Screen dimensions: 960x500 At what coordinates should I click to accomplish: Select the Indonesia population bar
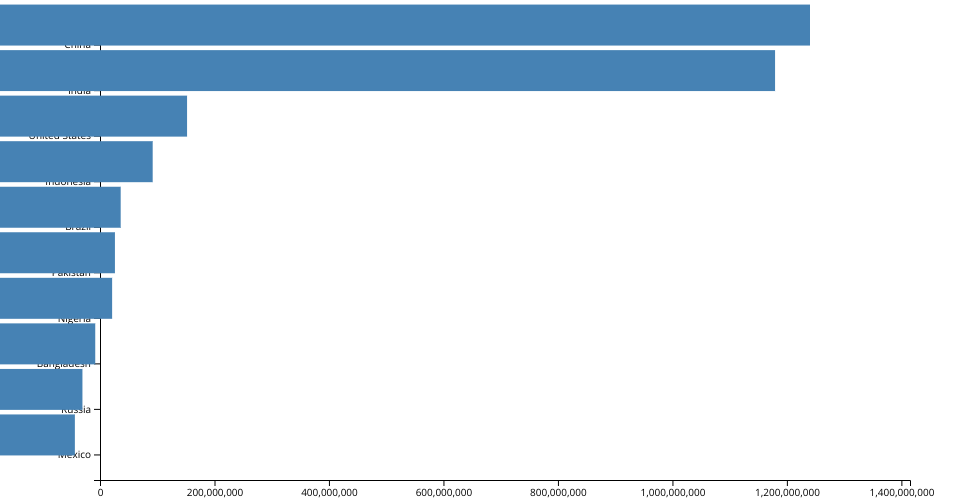pyautogui.click(x=76, y=162)
